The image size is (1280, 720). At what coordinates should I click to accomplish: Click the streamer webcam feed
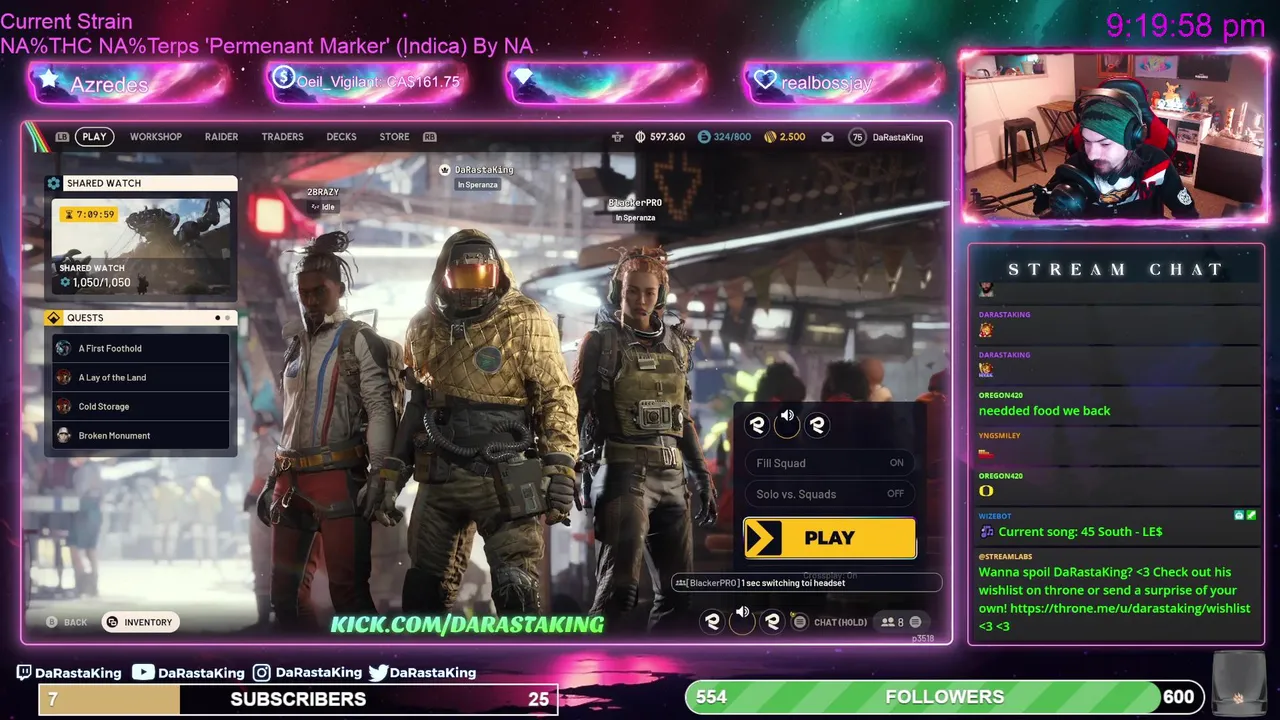click(1113, 135)
